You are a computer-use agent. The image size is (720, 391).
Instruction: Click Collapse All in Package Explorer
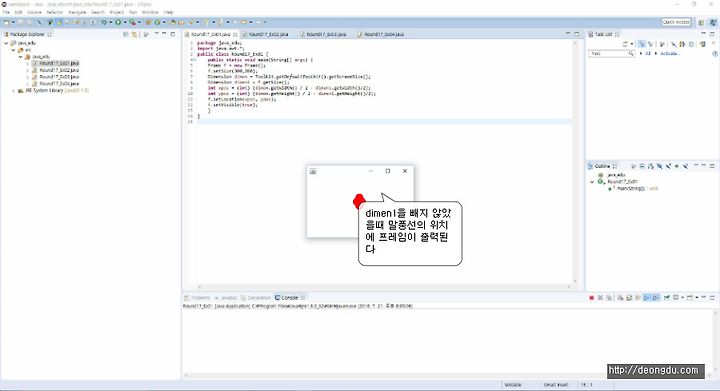125,34
